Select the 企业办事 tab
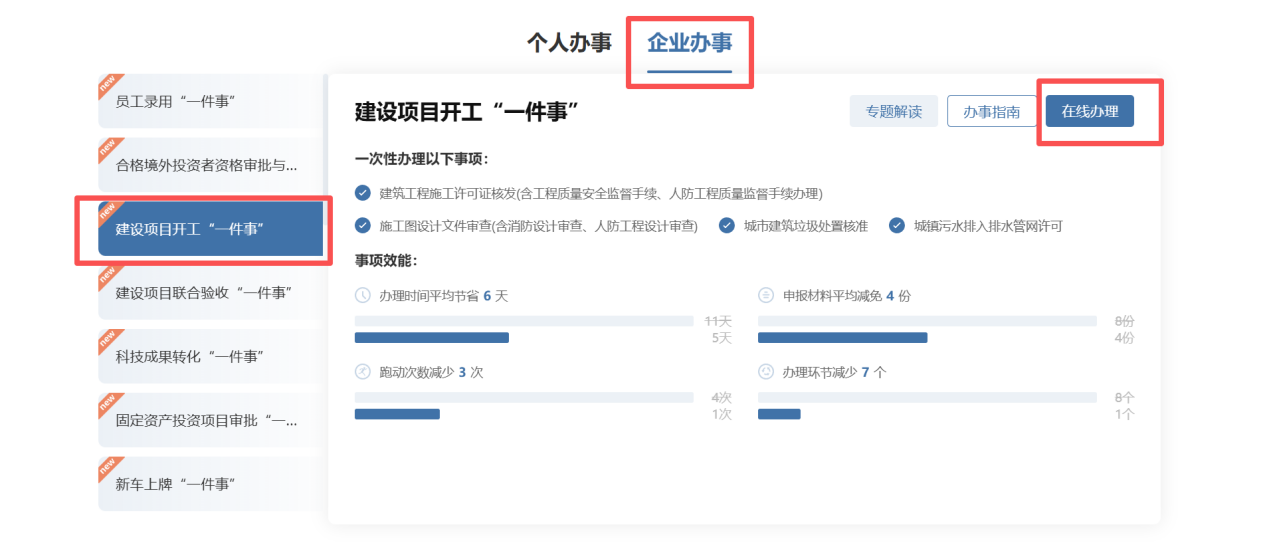Screen dimensions: 1265x549 pyautogui.click(x=689, y=43)
